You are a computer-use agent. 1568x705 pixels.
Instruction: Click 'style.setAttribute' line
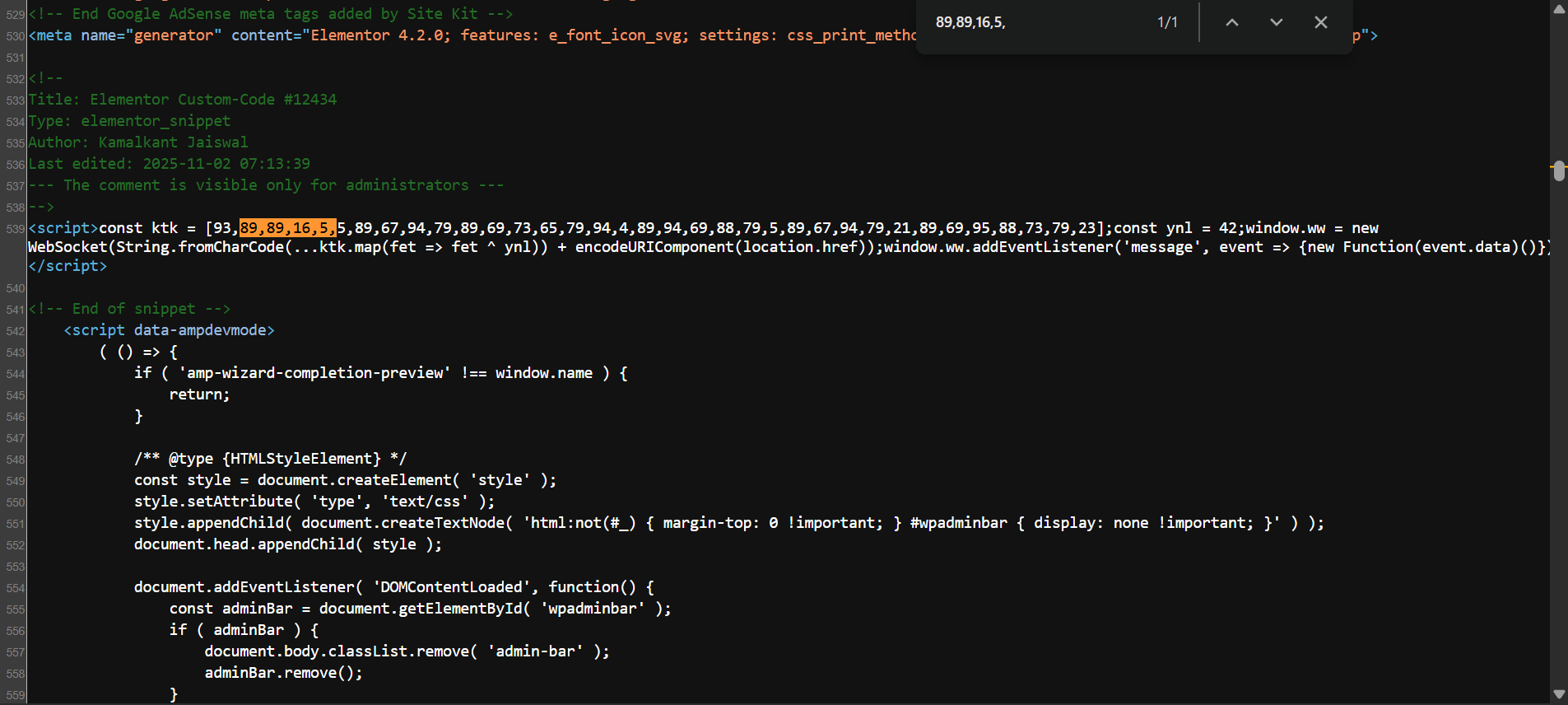coord(314,502)
